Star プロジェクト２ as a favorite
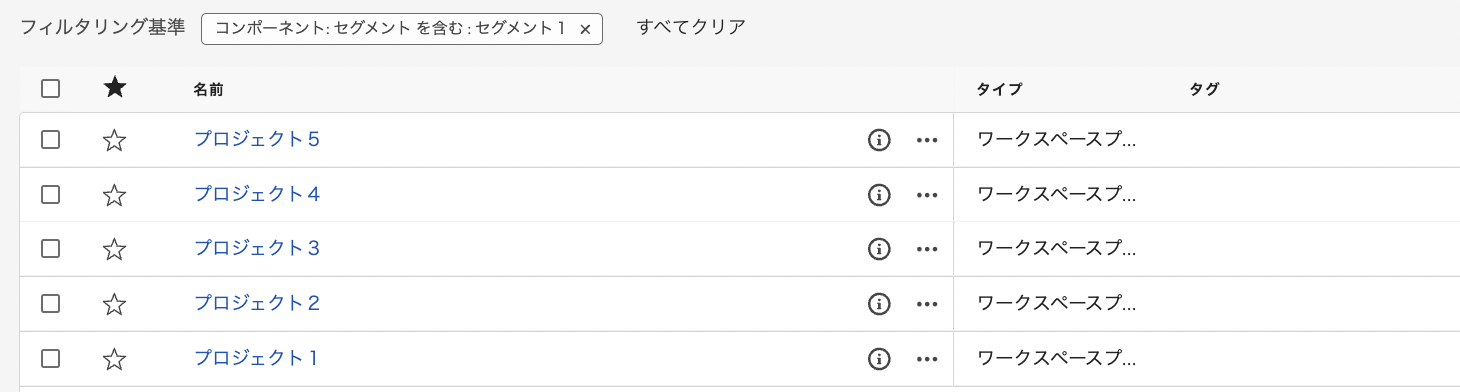 pos(115,304)
